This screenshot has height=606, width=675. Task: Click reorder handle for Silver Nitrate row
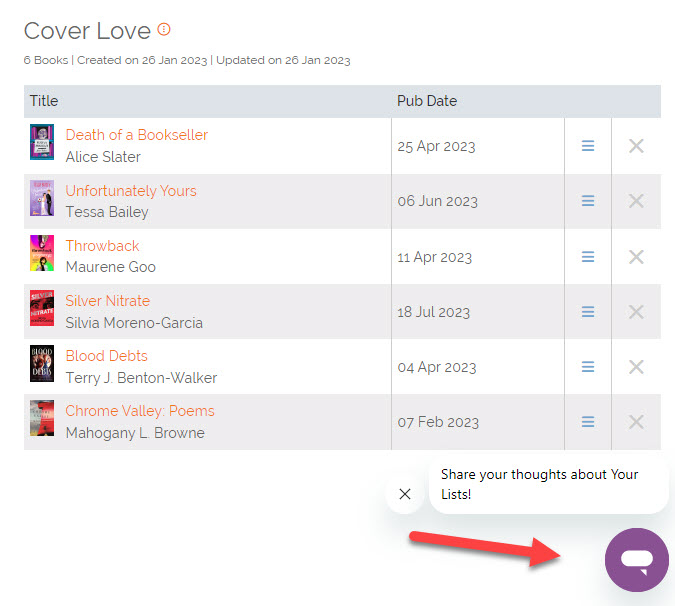coord(588,312)
